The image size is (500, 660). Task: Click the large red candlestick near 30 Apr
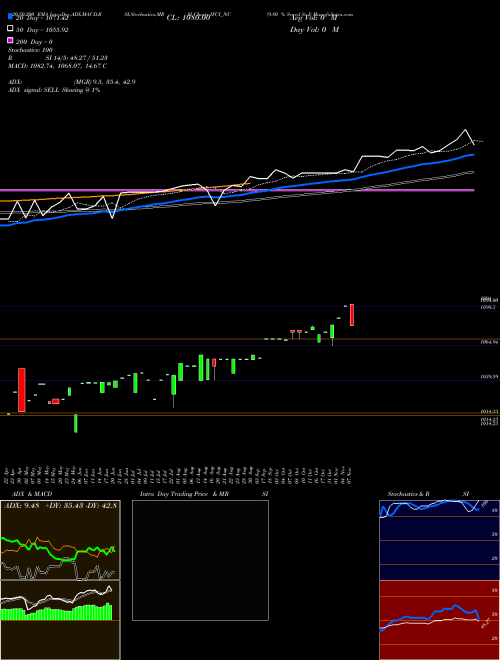click(x=21, y=390)
